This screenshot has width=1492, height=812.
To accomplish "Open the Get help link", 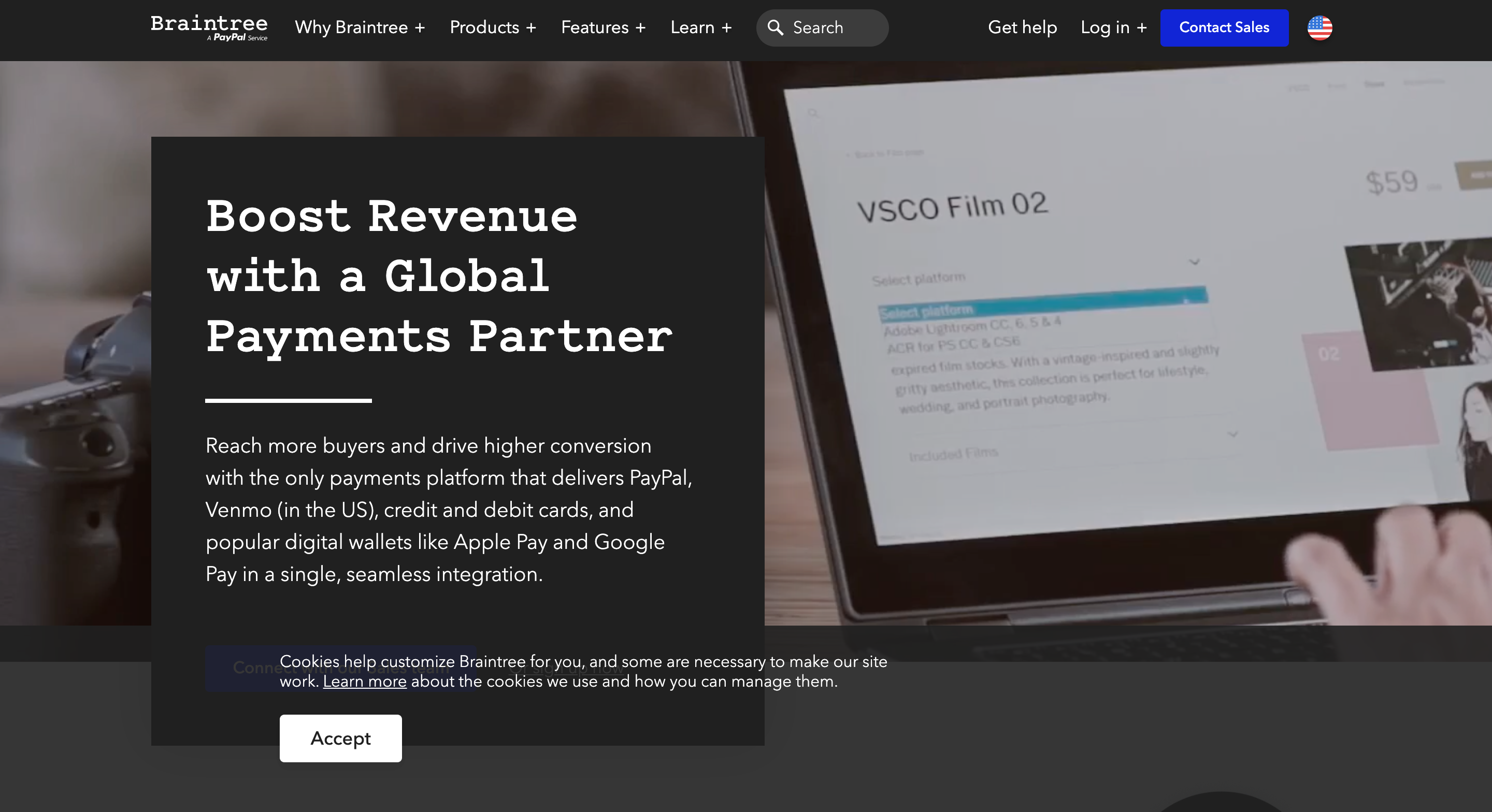I will pyautogui.click(x=1022, y=27).
